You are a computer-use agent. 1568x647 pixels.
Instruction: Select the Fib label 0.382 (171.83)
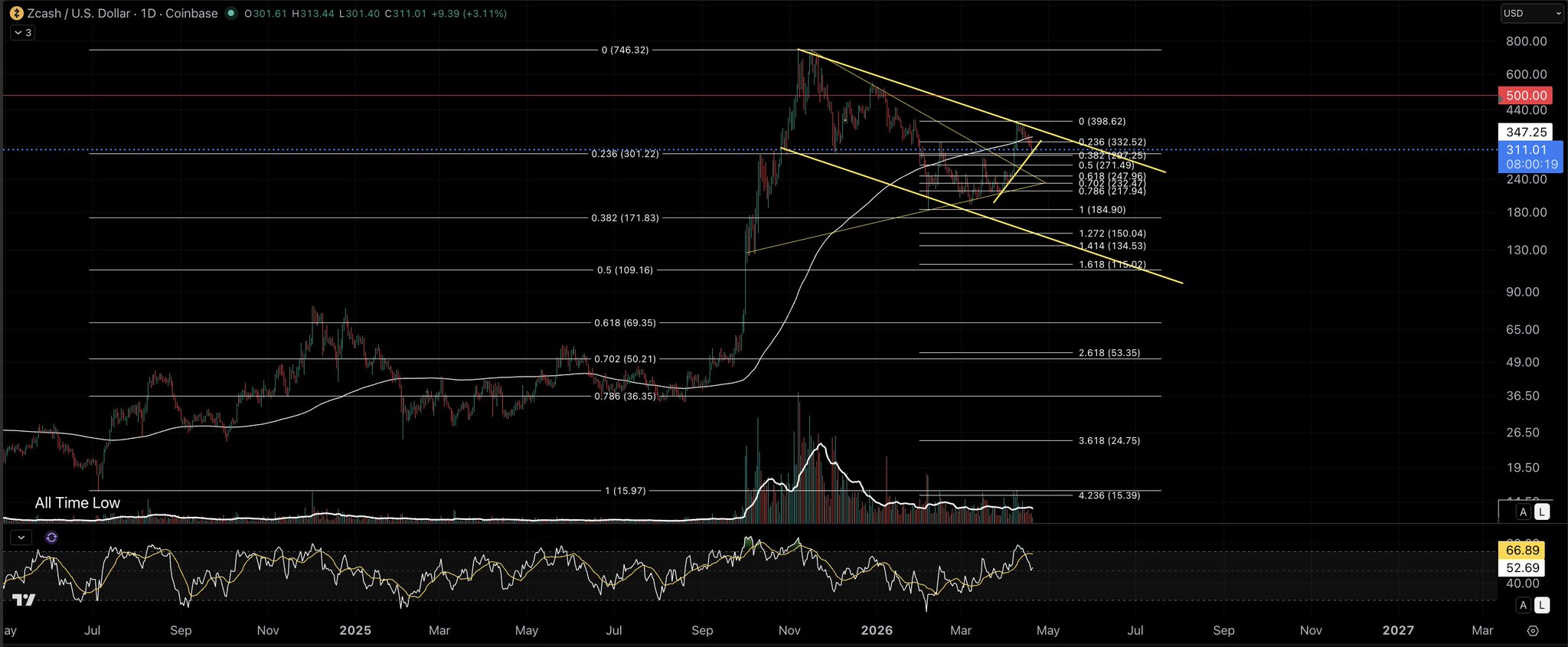[625, 218]
